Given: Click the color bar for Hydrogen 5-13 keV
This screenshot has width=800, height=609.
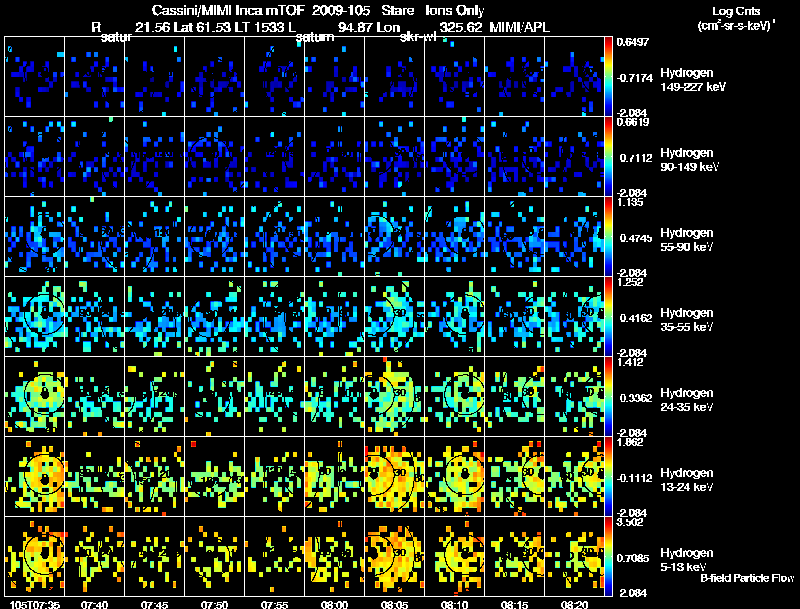Looking at the screenshot, I should point(608,556).
